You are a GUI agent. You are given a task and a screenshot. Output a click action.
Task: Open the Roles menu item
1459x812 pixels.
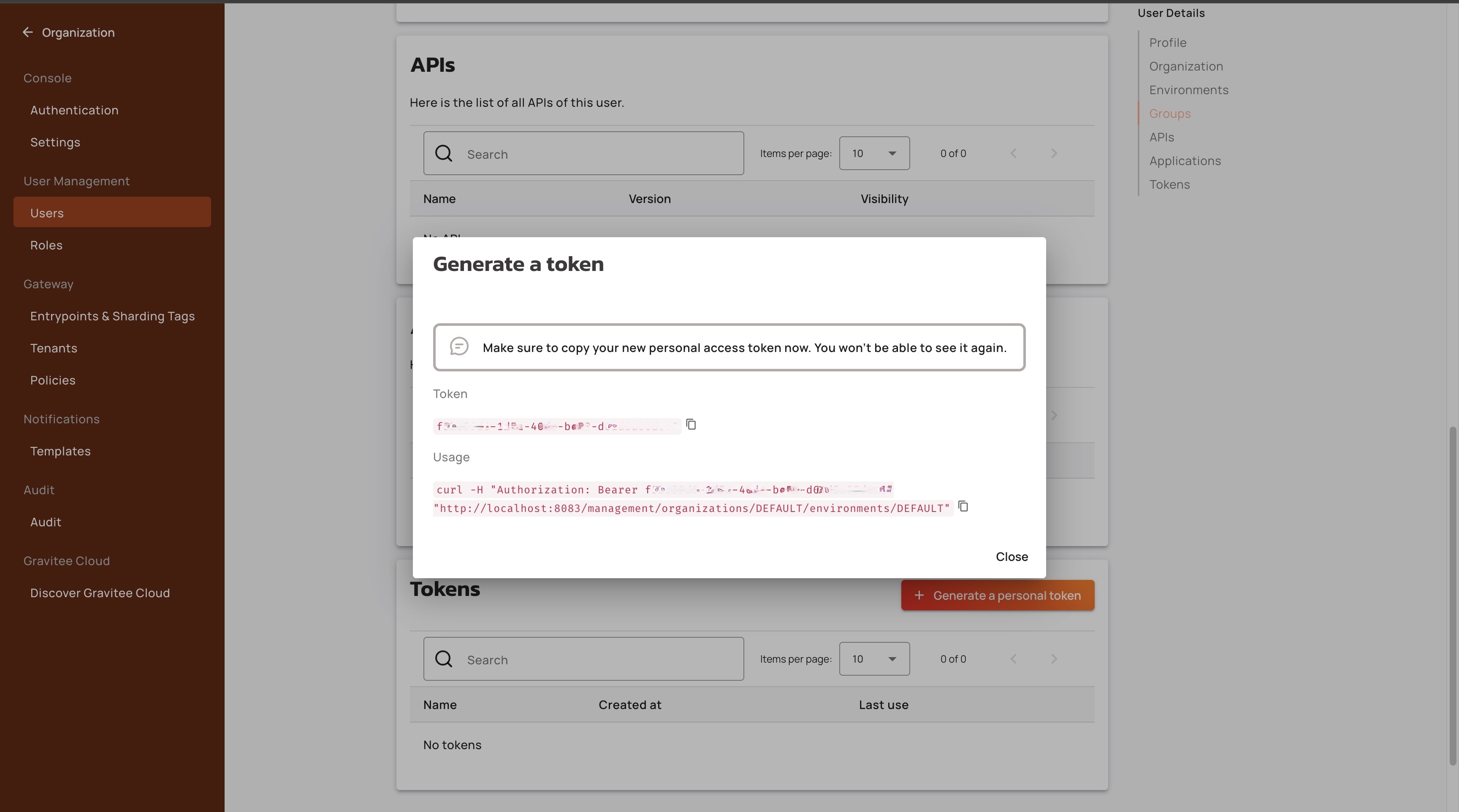pos(46,245)
